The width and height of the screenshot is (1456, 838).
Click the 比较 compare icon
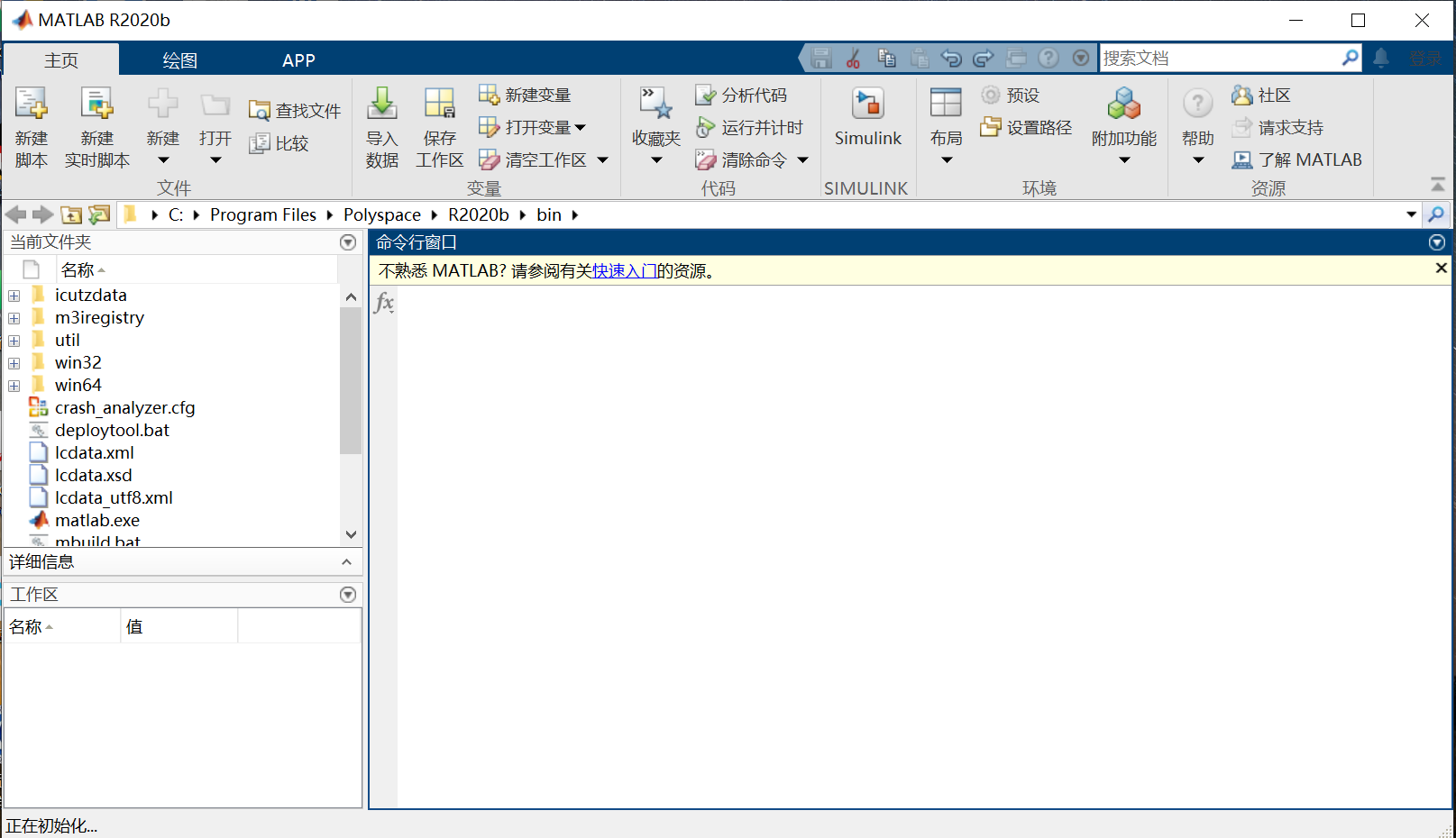click(x=280, y=142)
